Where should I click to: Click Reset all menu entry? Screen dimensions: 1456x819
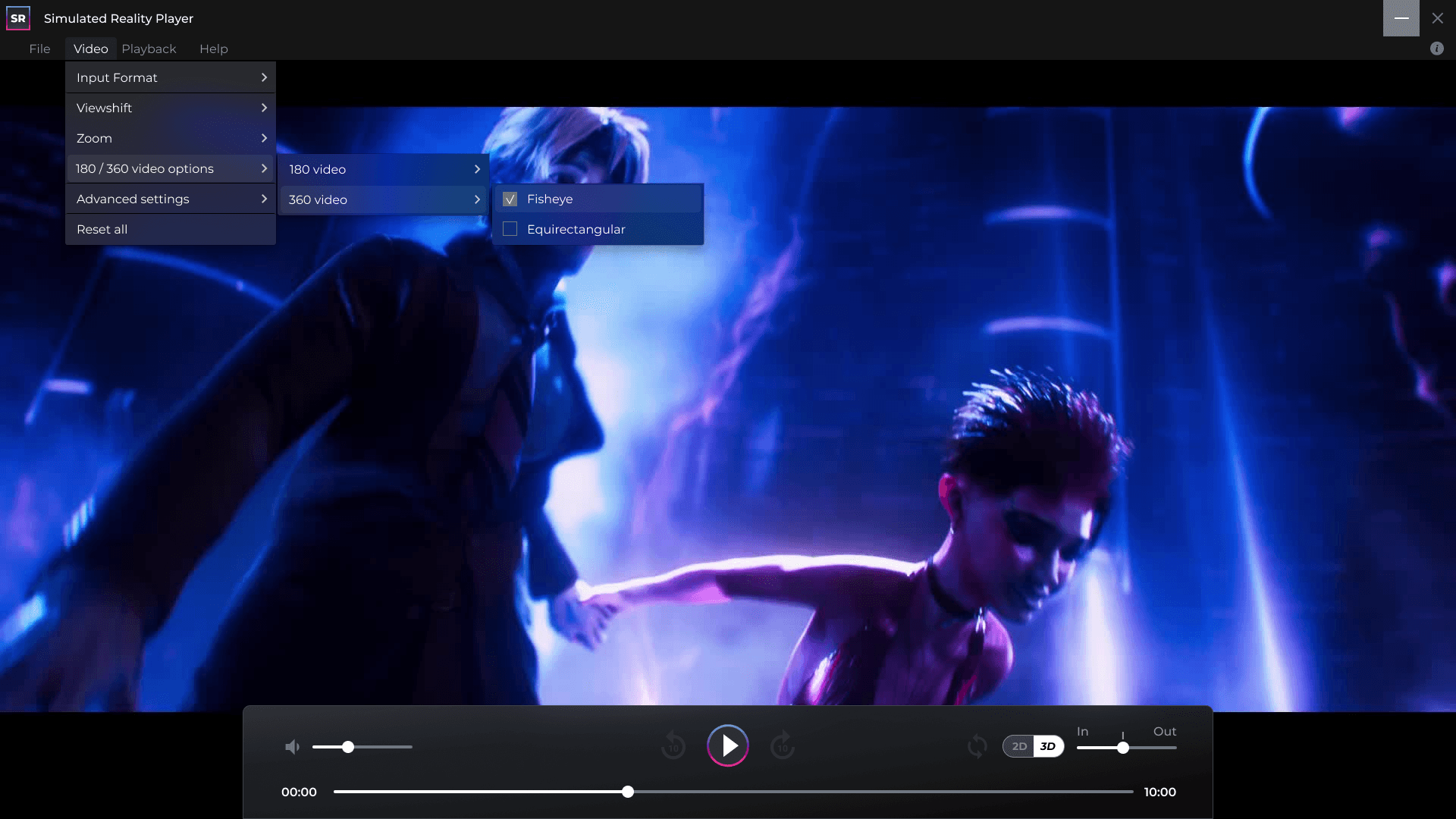[x=102, y=229]
